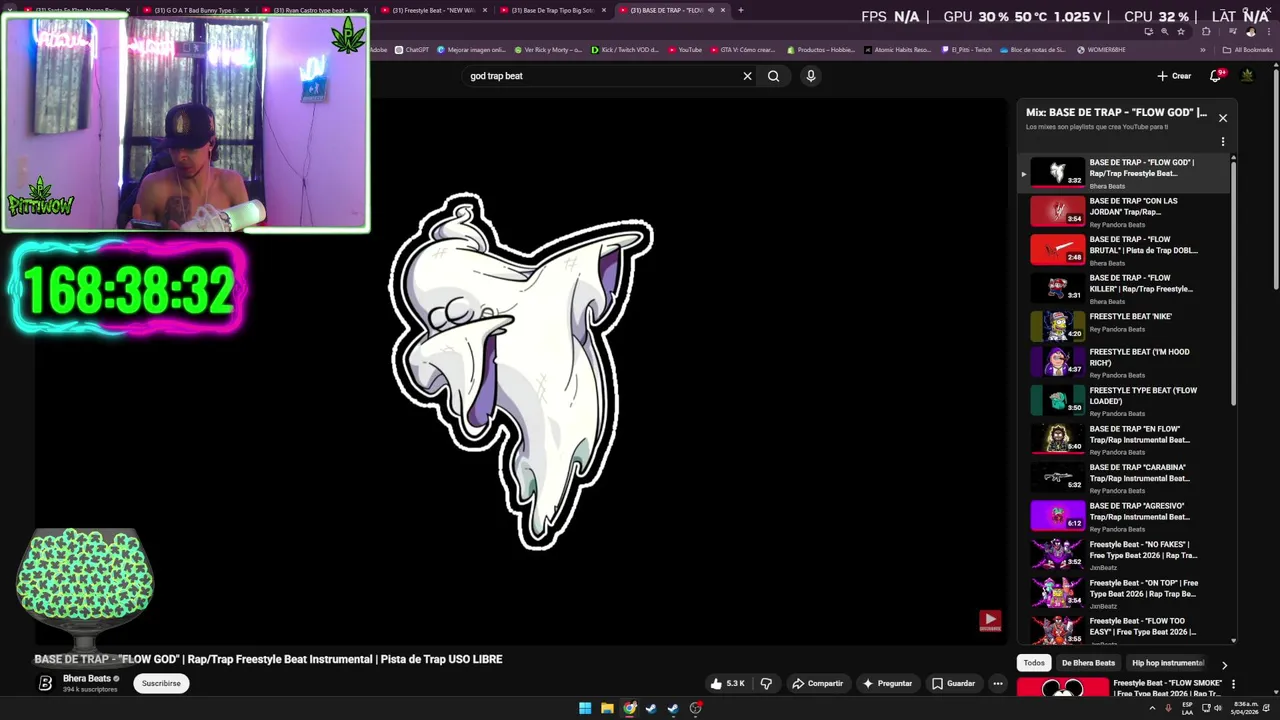Play ON TOP freestyle beat
The image size is (1280, 720).
1125,594
